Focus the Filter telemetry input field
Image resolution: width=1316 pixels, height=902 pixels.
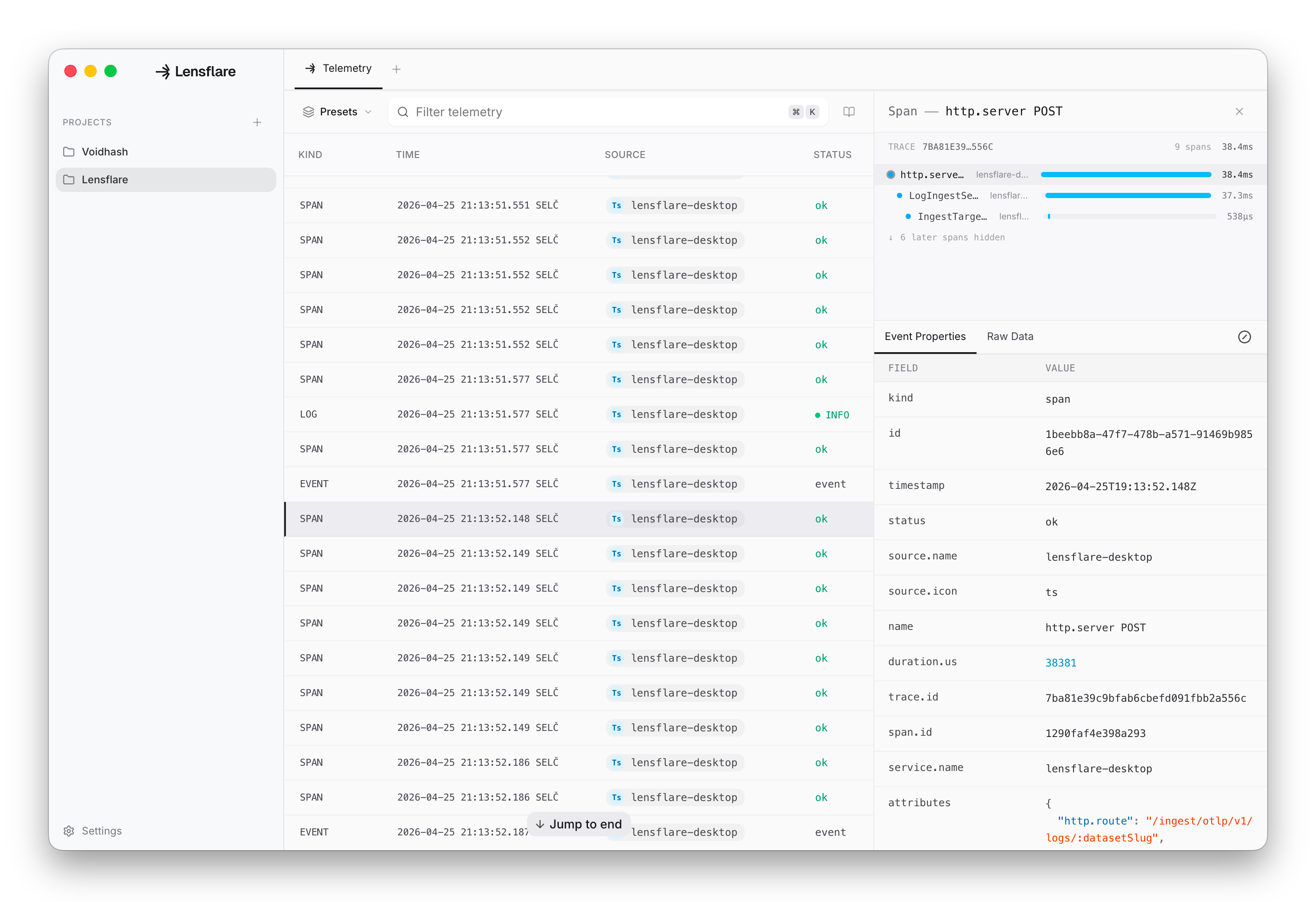(594, 112)
